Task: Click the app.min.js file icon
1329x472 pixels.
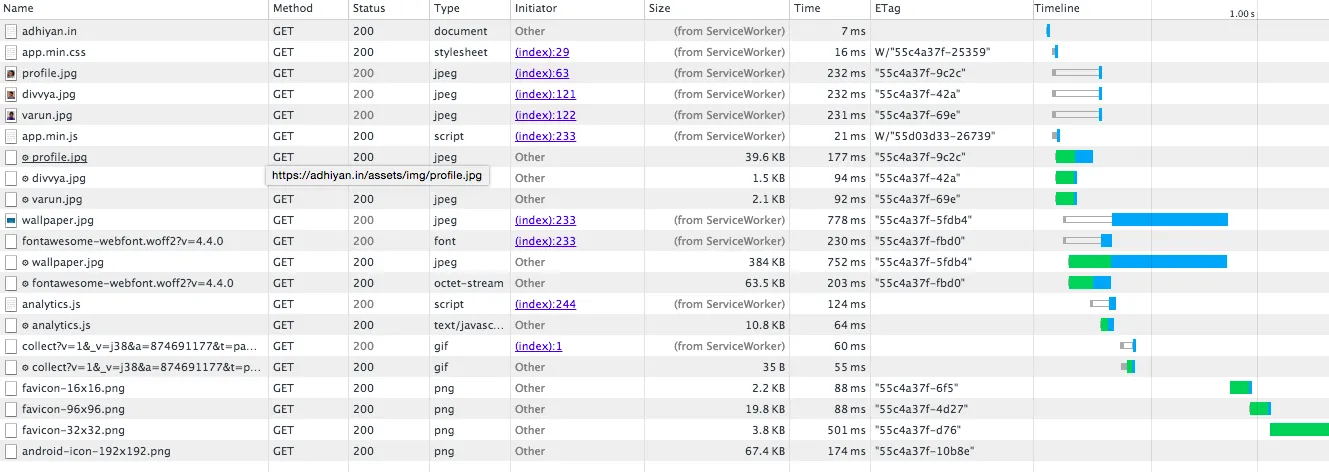Action: pyautogui.click(x=11, y=136)
